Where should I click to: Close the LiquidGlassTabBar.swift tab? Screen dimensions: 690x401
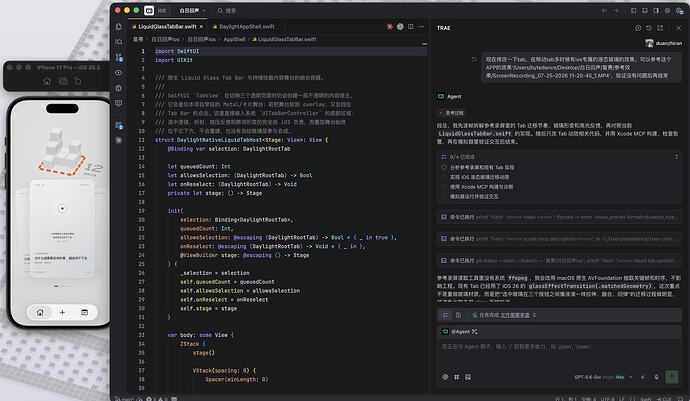[202, 27]
